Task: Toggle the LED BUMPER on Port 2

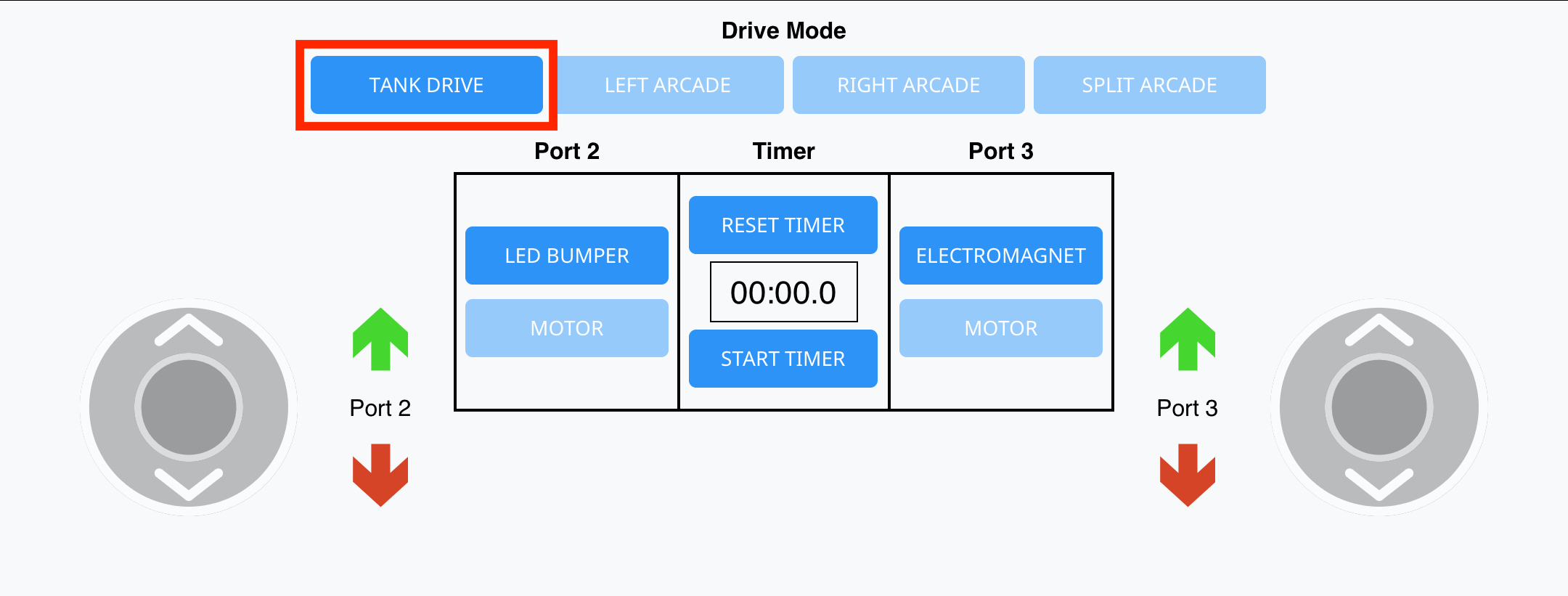Action: (x=567, y=255)
